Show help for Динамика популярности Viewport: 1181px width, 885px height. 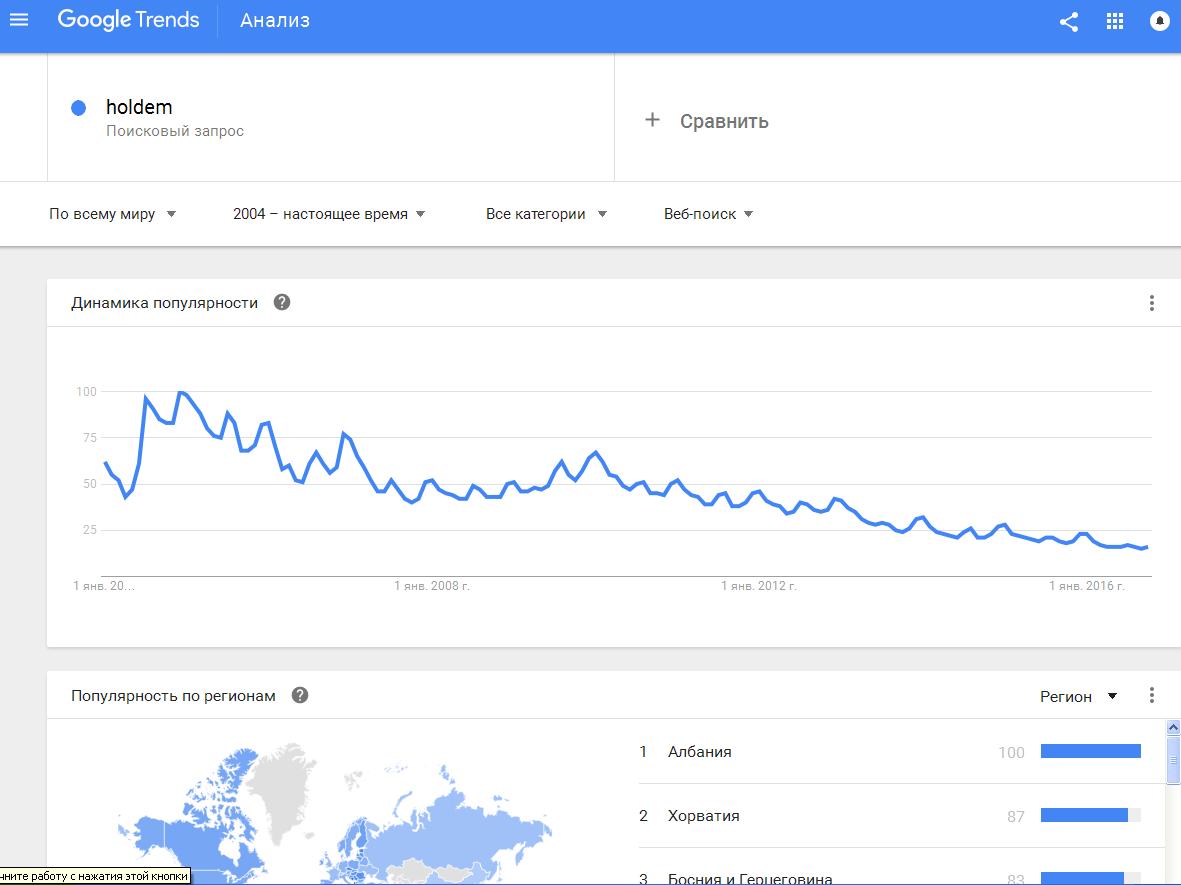tap(282, 302)
